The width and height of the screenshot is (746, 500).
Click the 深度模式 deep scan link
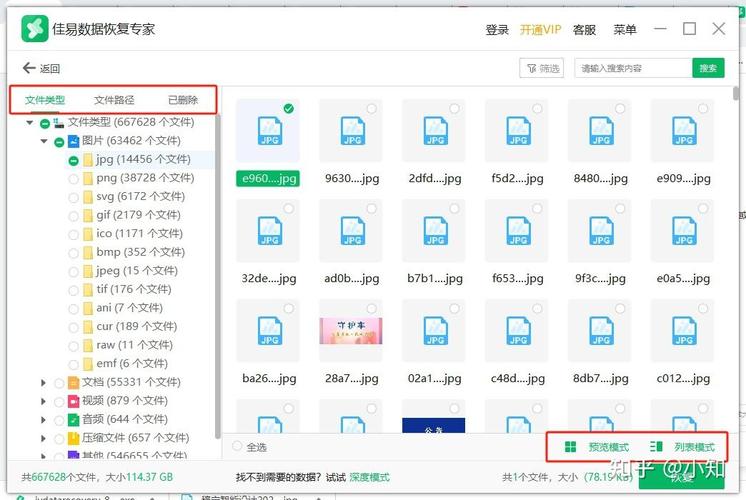pyautogui.click(x=369, y=477)
